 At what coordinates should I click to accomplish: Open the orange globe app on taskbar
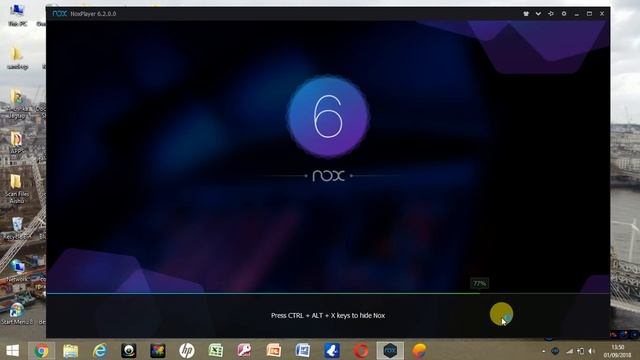tap(419, 351)
